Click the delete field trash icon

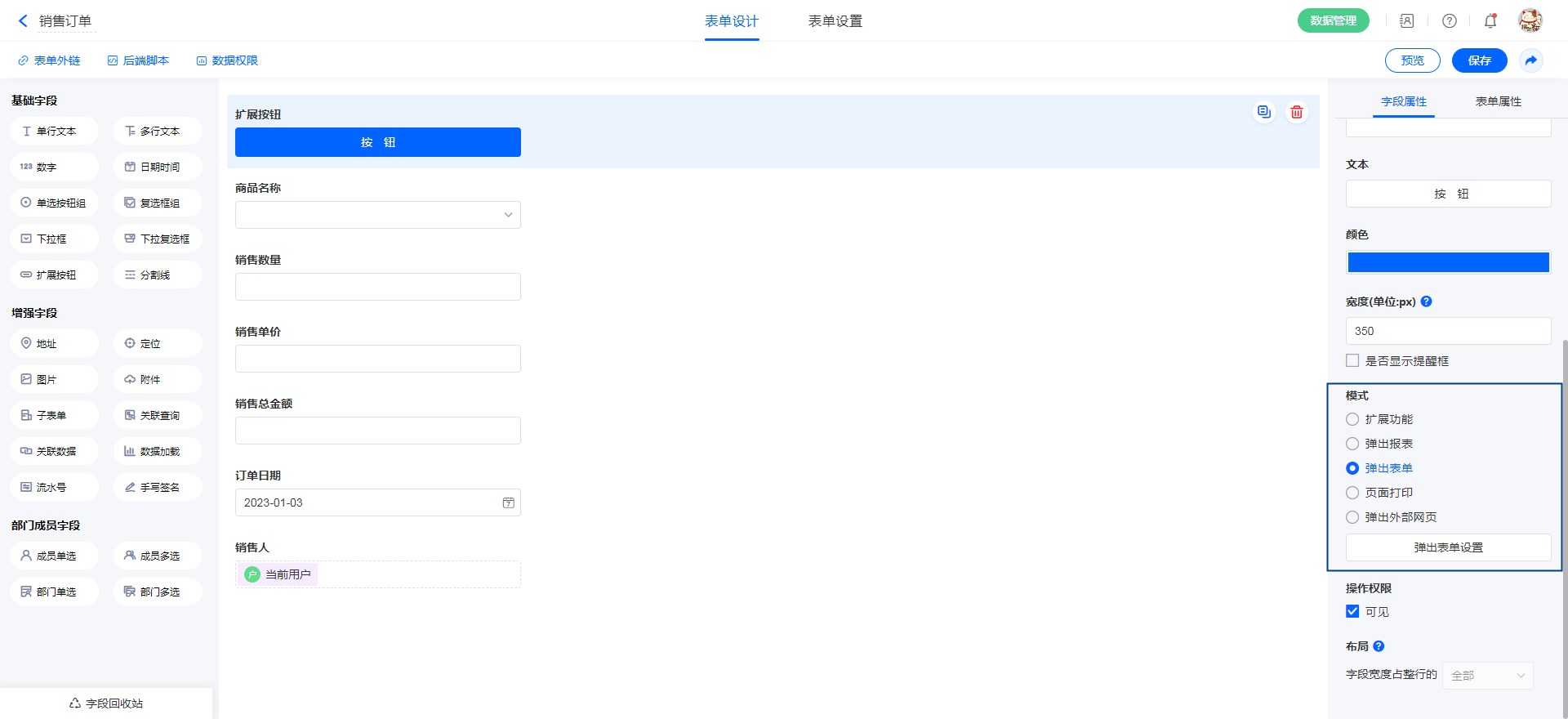click(x=1296, y=112)
